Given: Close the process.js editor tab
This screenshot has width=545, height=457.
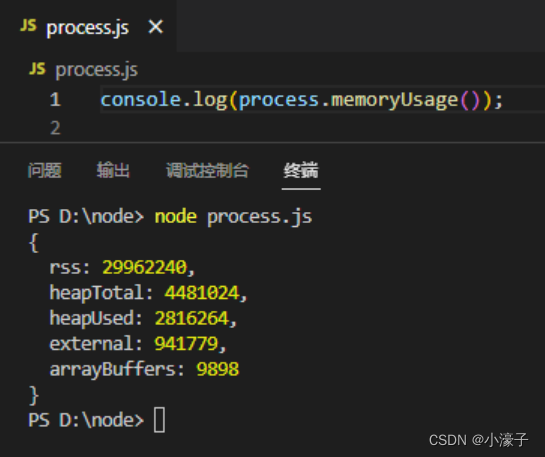Looking at the screenshot, I should click(155, 27).
